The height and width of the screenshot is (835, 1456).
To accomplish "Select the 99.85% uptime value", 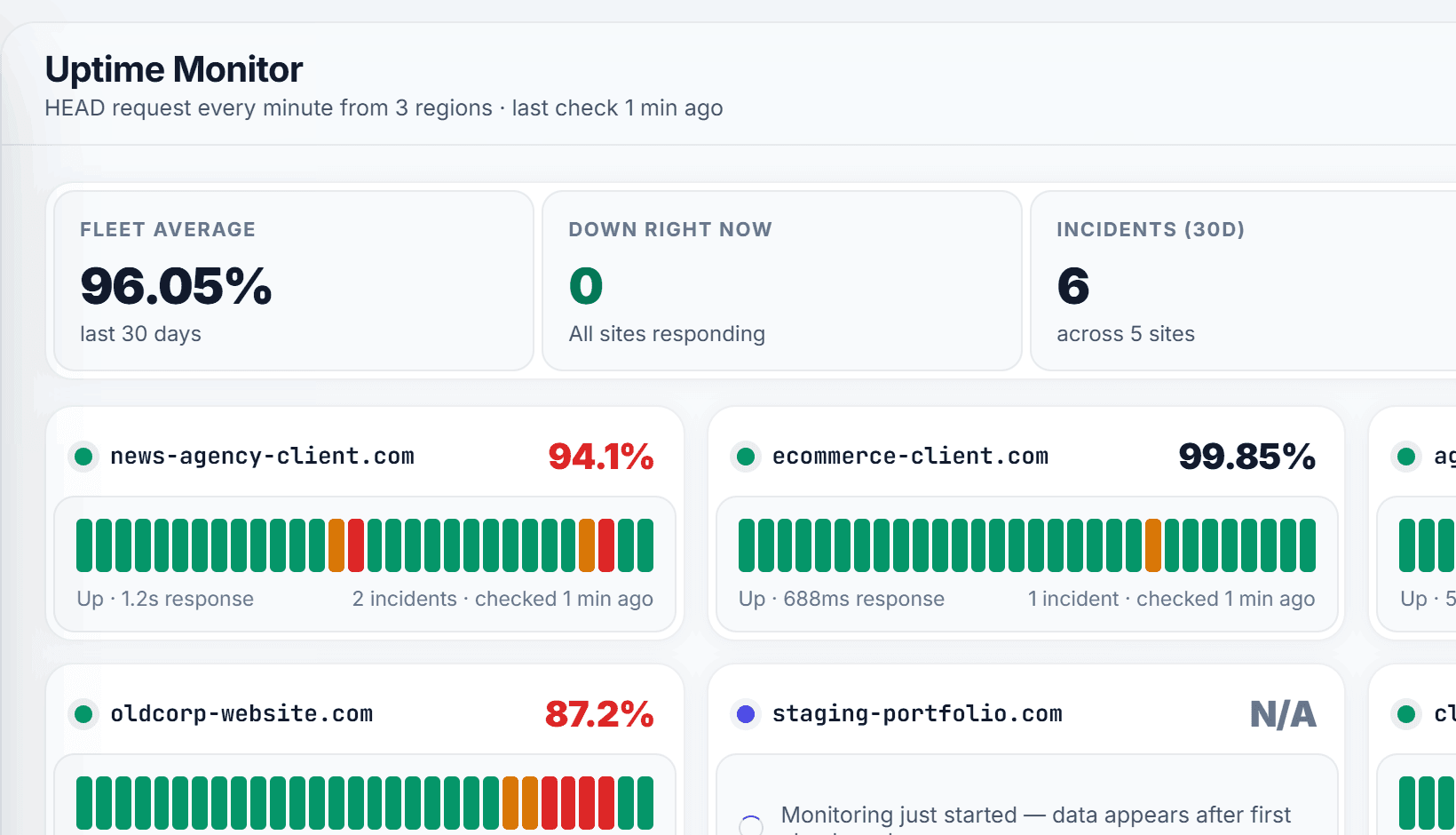I will (x=1247, y=457).
